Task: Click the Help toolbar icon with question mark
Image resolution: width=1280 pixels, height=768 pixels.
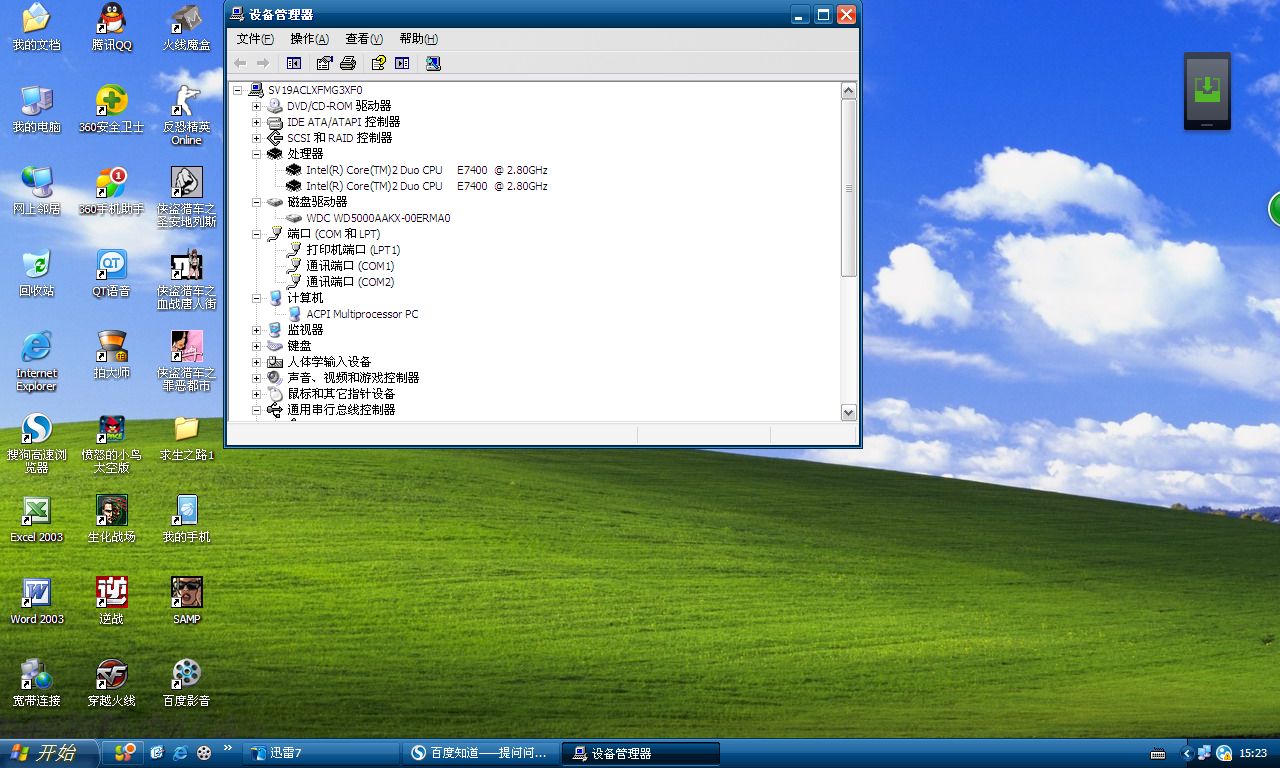Action: tap(378, 63)
